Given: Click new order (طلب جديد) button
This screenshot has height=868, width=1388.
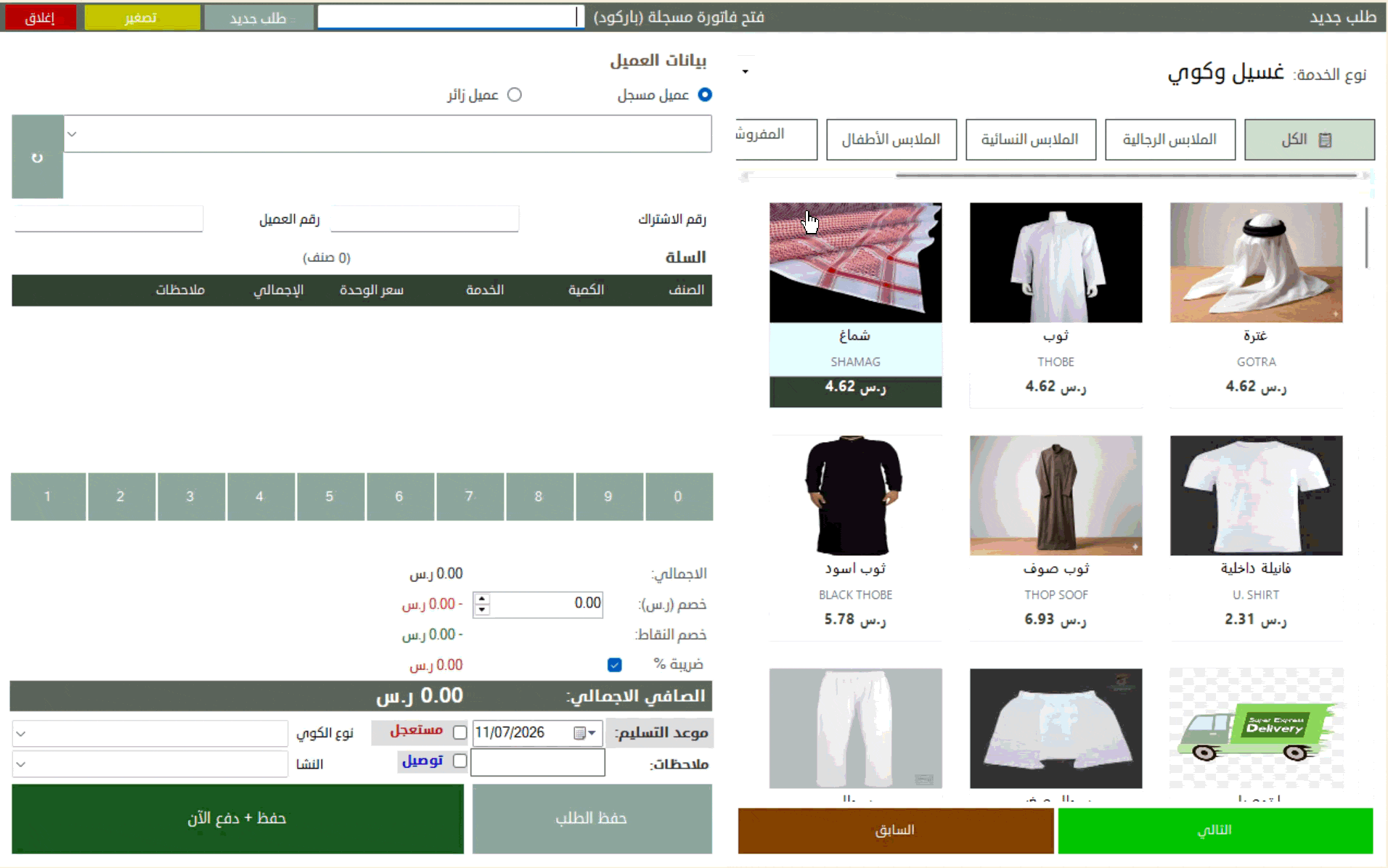Looking at the screenshot, I should click(x=258, y=17).
